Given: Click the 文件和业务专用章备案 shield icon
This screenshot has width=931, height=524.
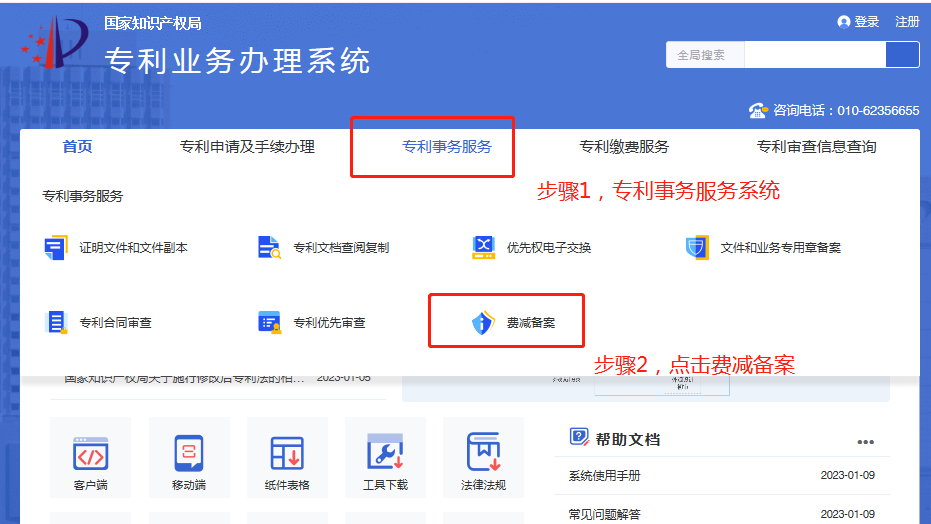Looking at the screenshot, I should (697, 247).
